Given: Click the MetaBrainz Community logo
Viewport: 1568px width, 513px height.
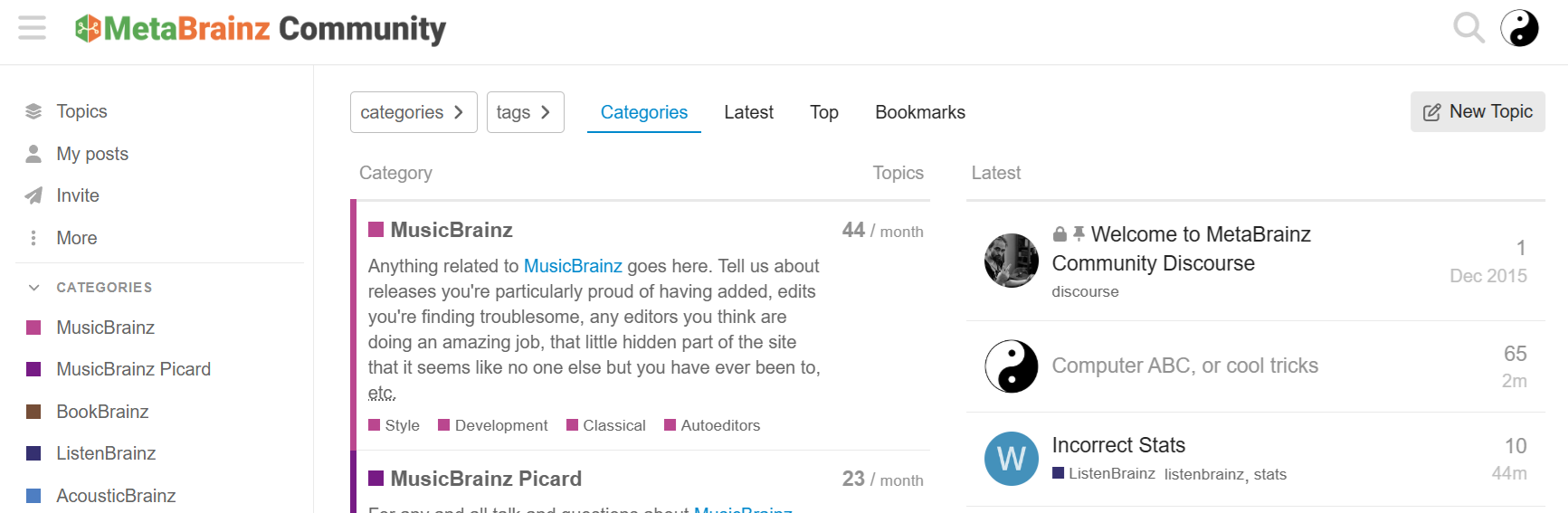Looking at the screenshot, I should tap(261, 29).
